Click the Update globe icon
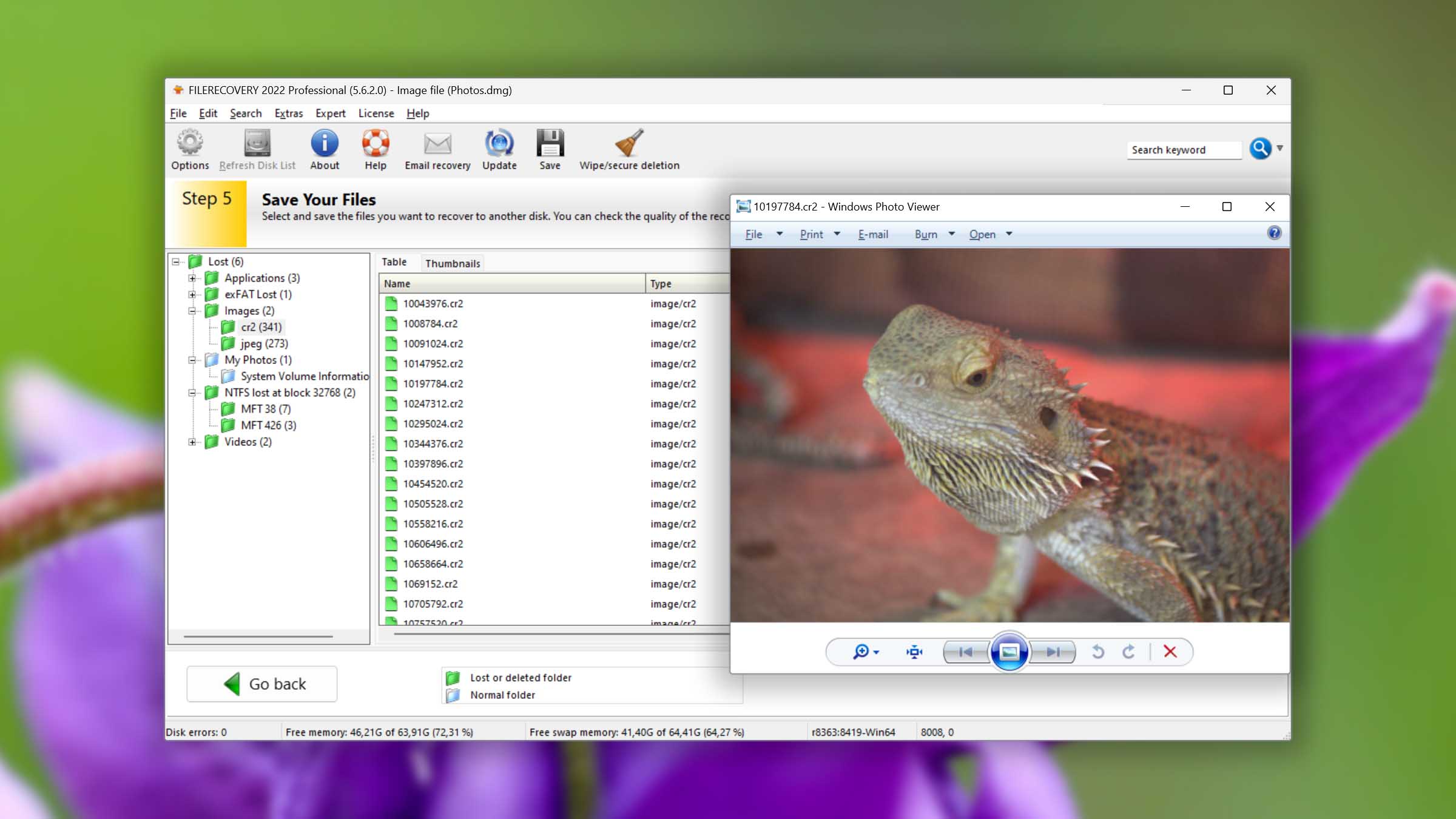 coord(499,144)
